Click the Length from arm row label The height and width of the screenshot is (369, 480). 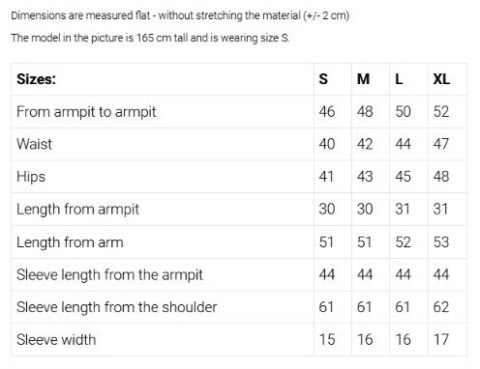70,242
